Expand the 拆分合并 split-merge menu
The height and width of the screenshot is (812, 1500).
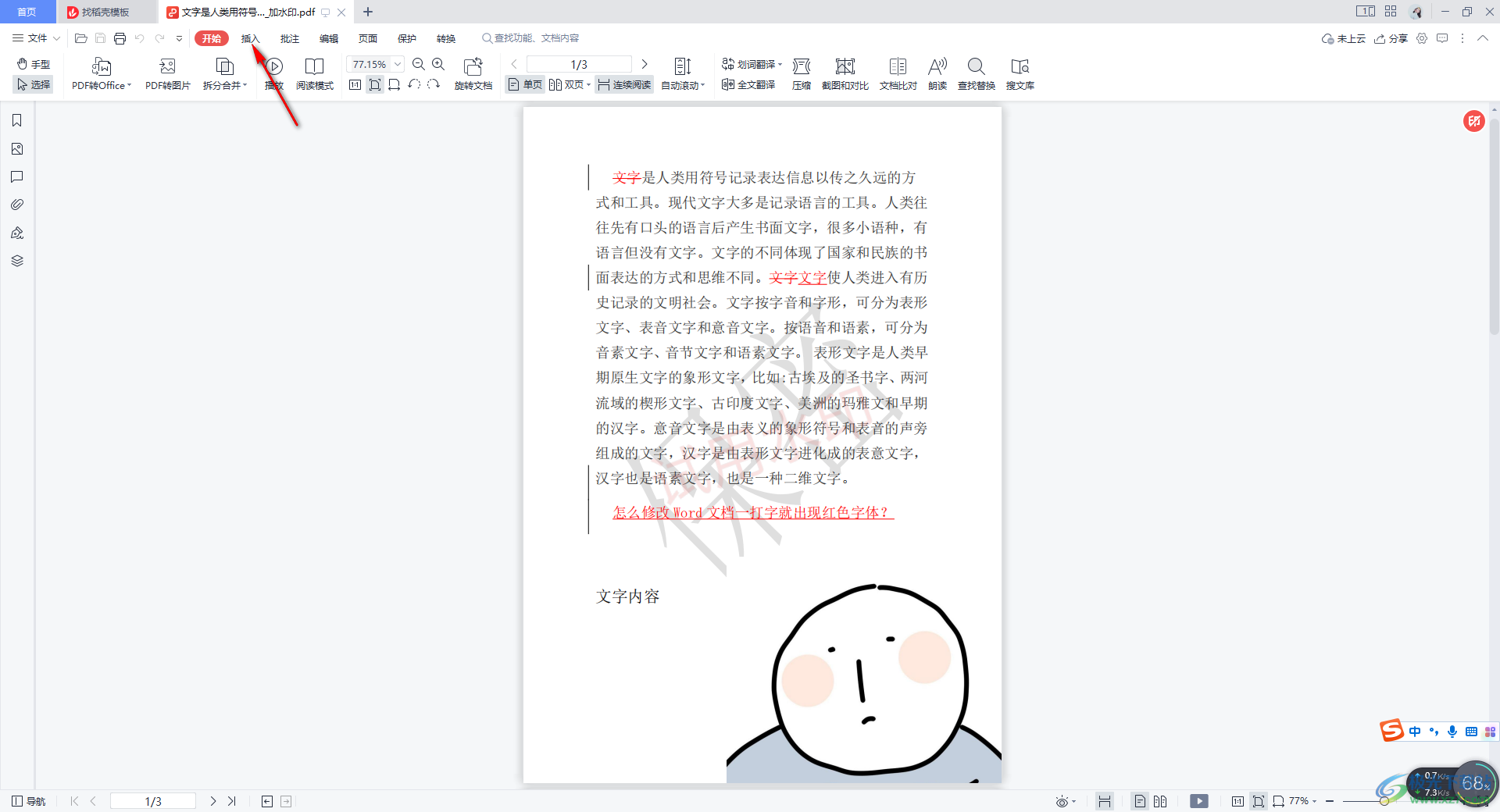pyautogui.click(x=225, y=75)
